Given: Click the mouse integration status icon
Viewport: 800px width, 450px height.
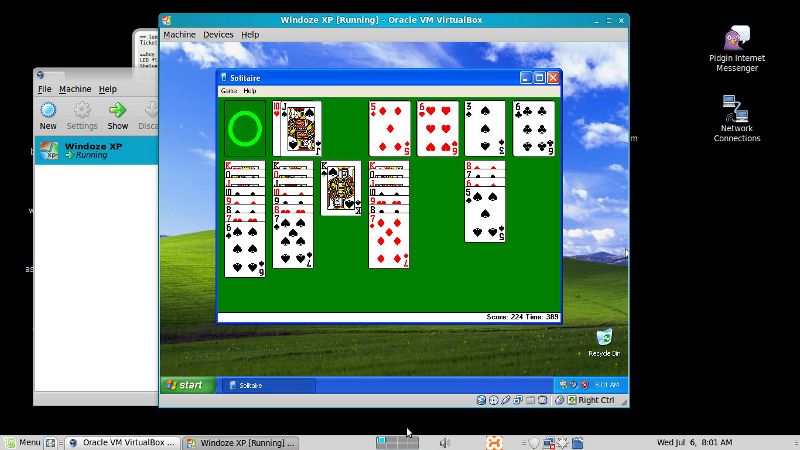Looking at the screenshot, I should pos(560,400).
